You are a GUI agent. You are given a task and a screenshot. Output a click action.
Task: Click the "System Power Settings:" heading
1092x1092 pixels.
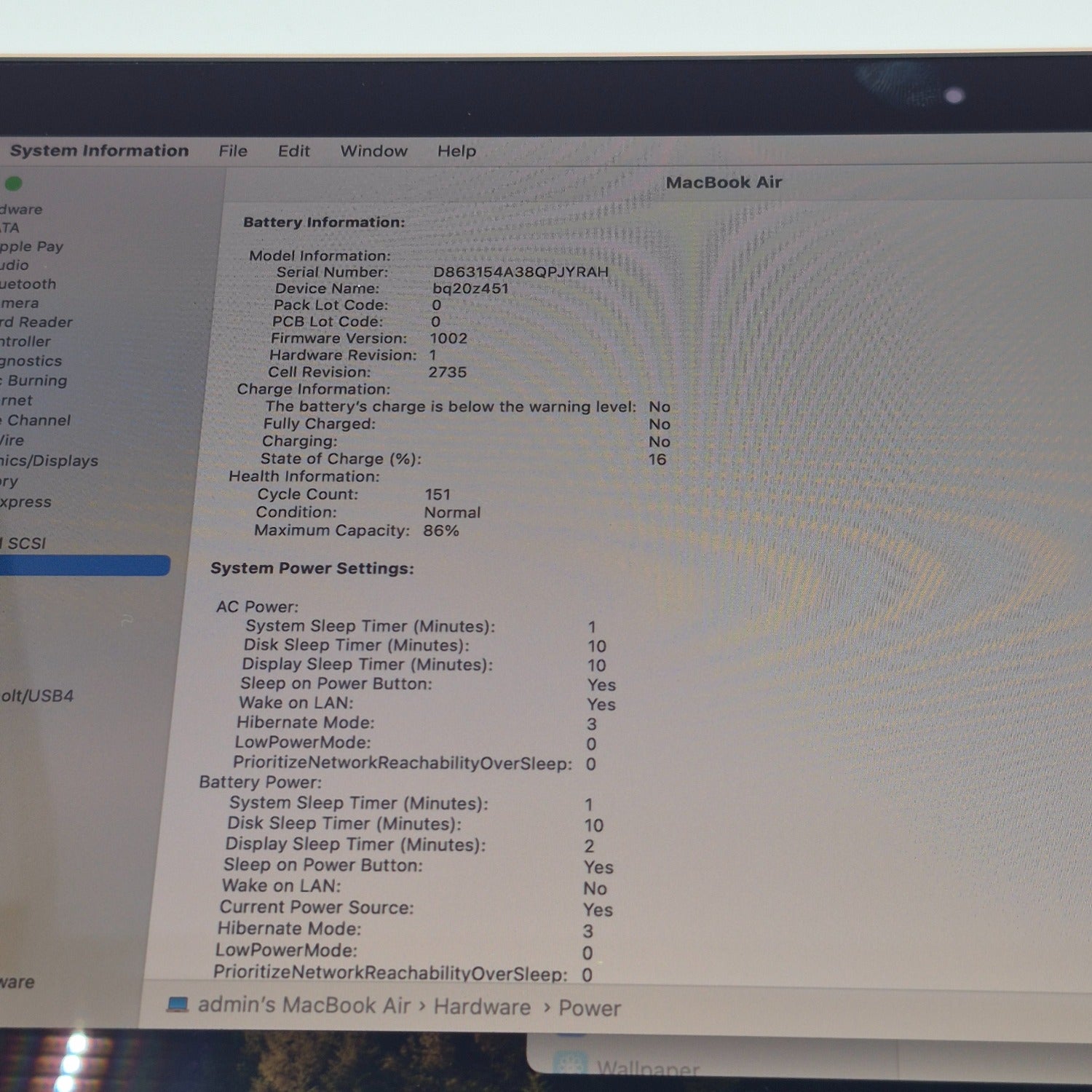tap(312, 569)
